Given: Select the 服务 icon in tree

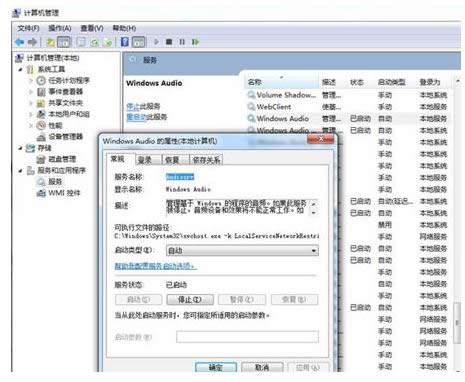Looking at the screenshot, I should (x=41, y=182).
